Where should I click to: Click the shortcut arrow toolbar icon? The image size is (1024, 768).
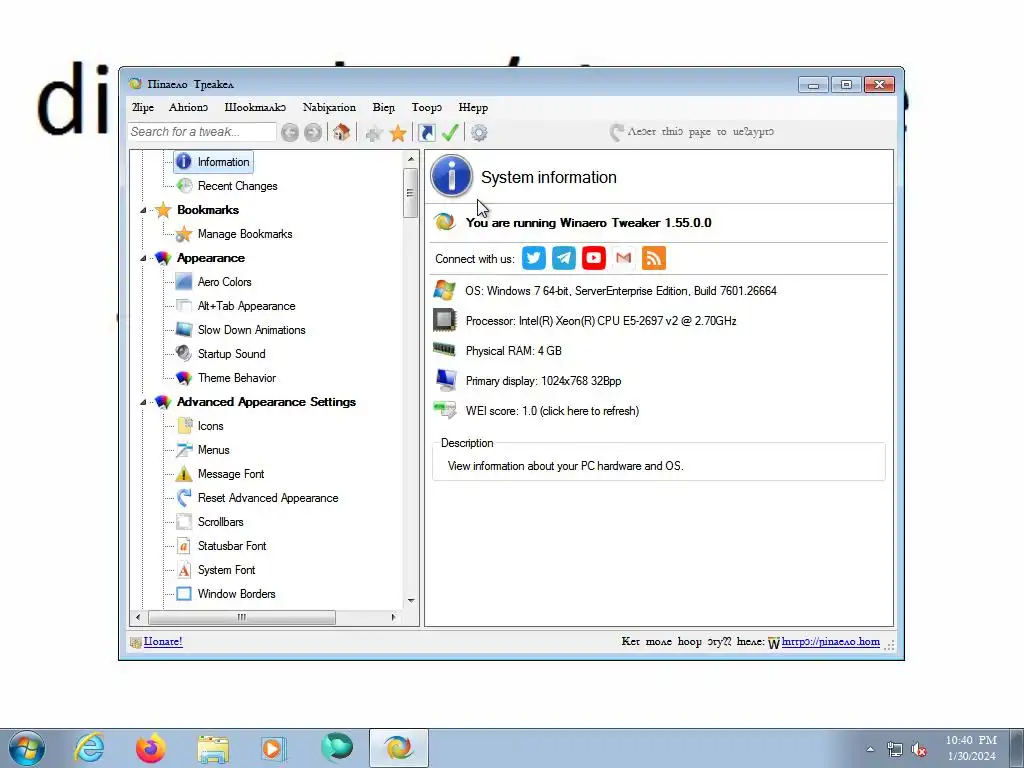tap(426, 133)
